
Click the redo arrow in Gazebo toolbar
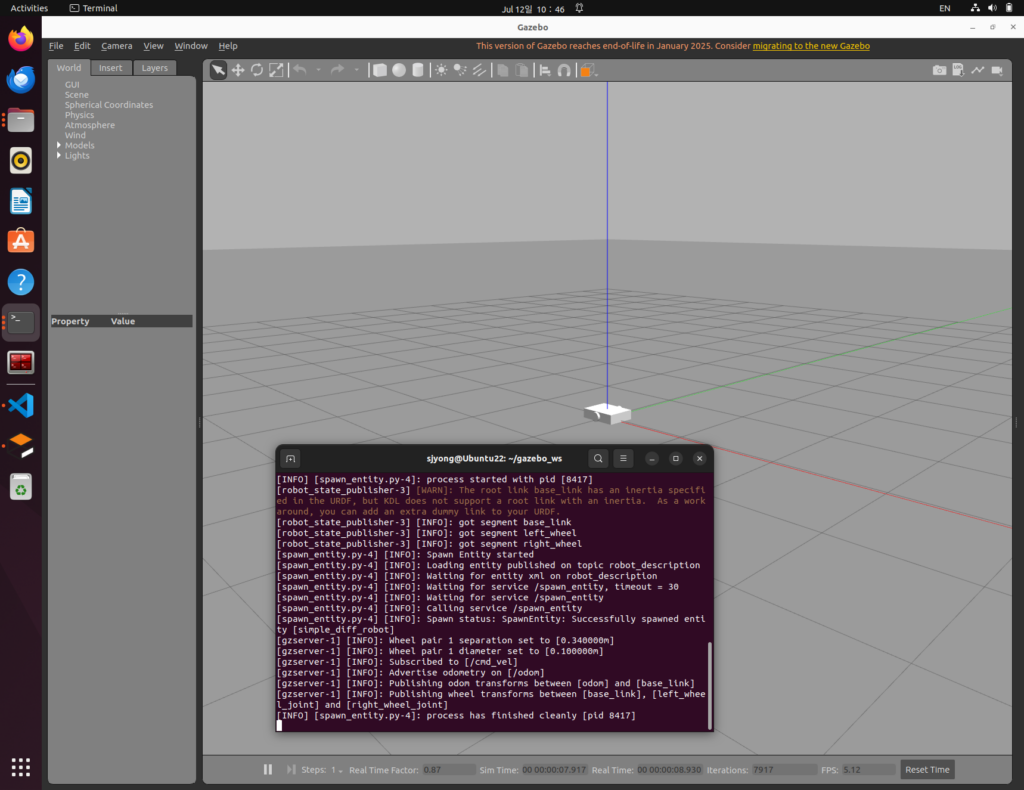coord(337,70)
